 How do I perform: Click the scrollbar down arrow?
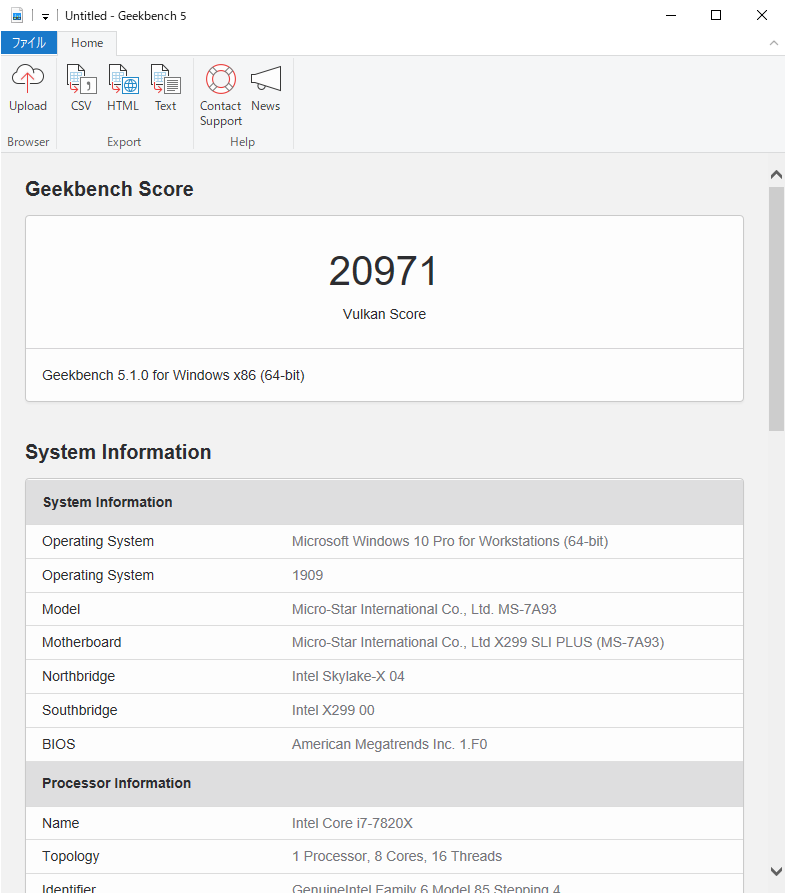776,871
